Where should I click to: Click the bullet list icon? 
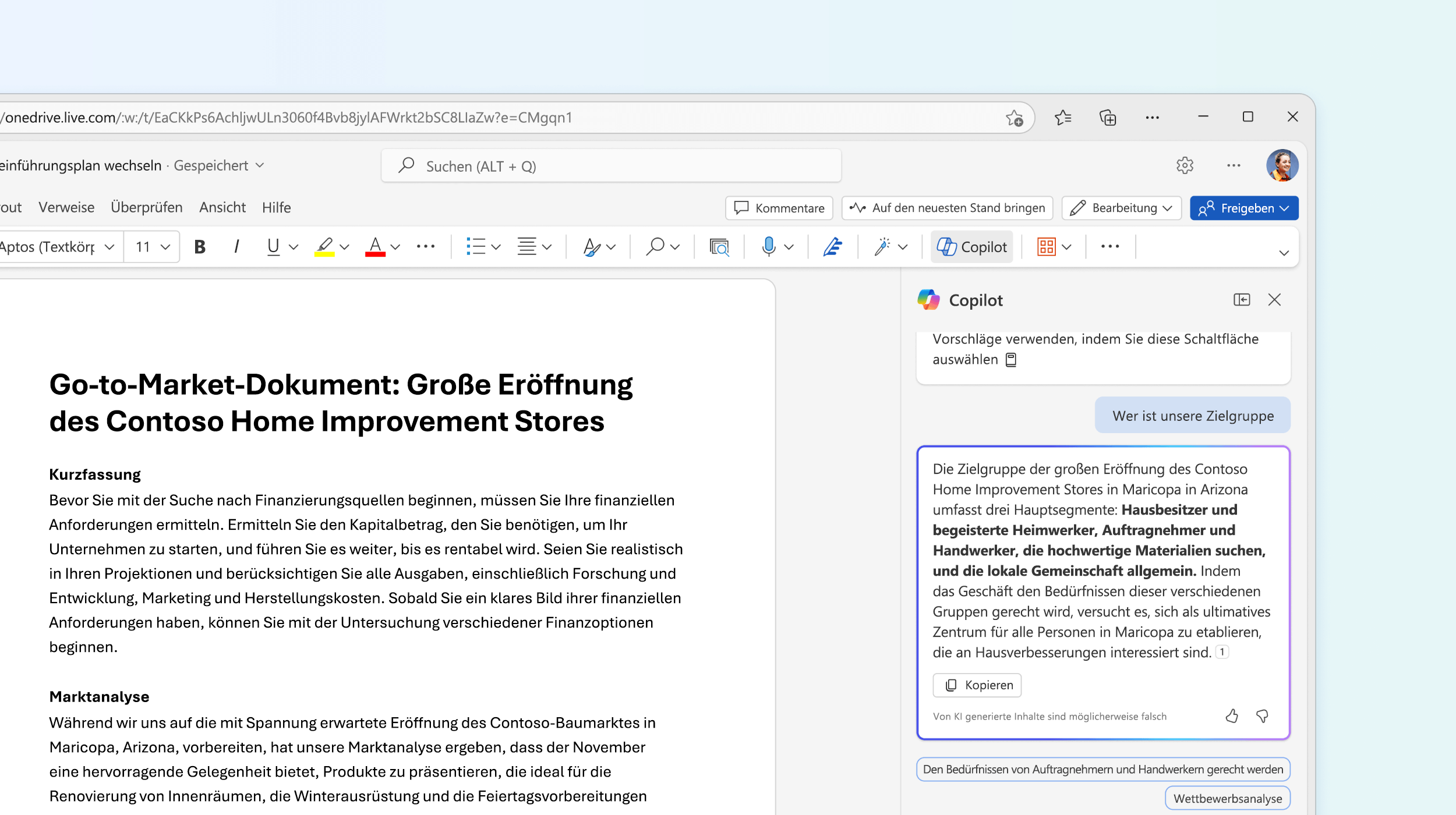[476, 247]
